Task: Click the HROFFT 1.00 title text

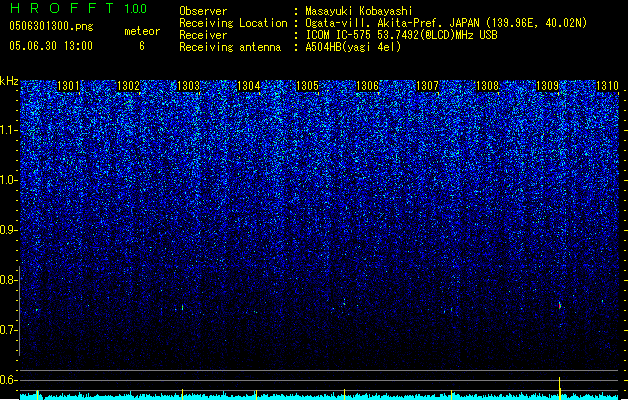Action: [x=79, y=8]
